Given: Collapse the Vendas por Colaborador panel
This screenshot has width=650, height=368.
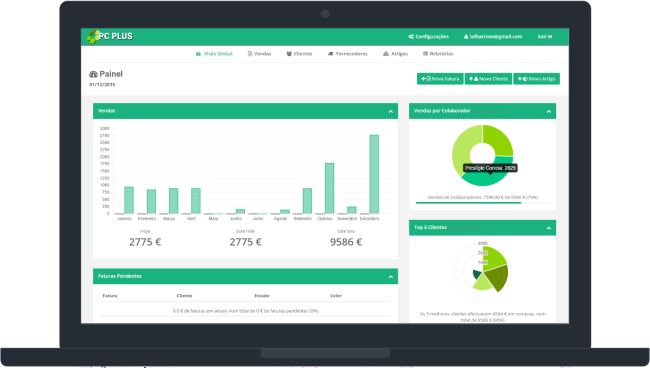Looking at the screenshot, I should (x=548, y=111).
